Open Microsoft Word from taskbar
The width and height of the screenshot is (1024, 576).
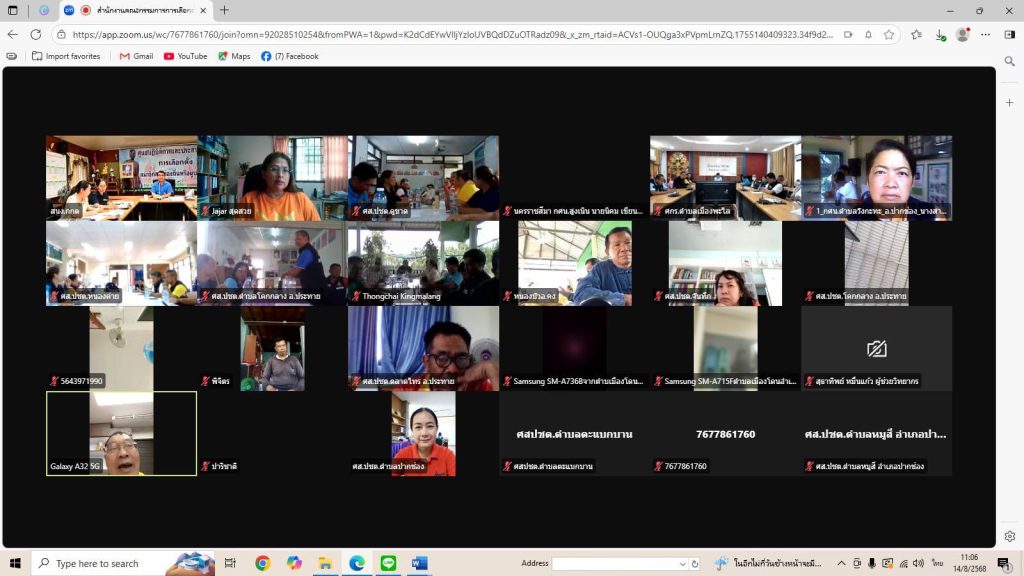coord(419,563)
